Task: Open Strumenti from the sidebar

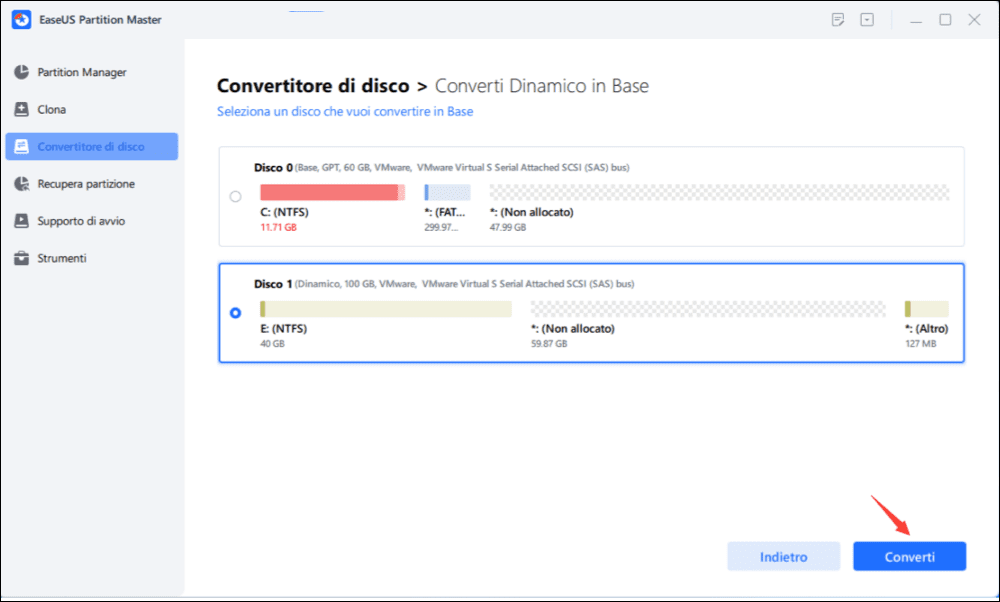Action: [x=92, y=258]
